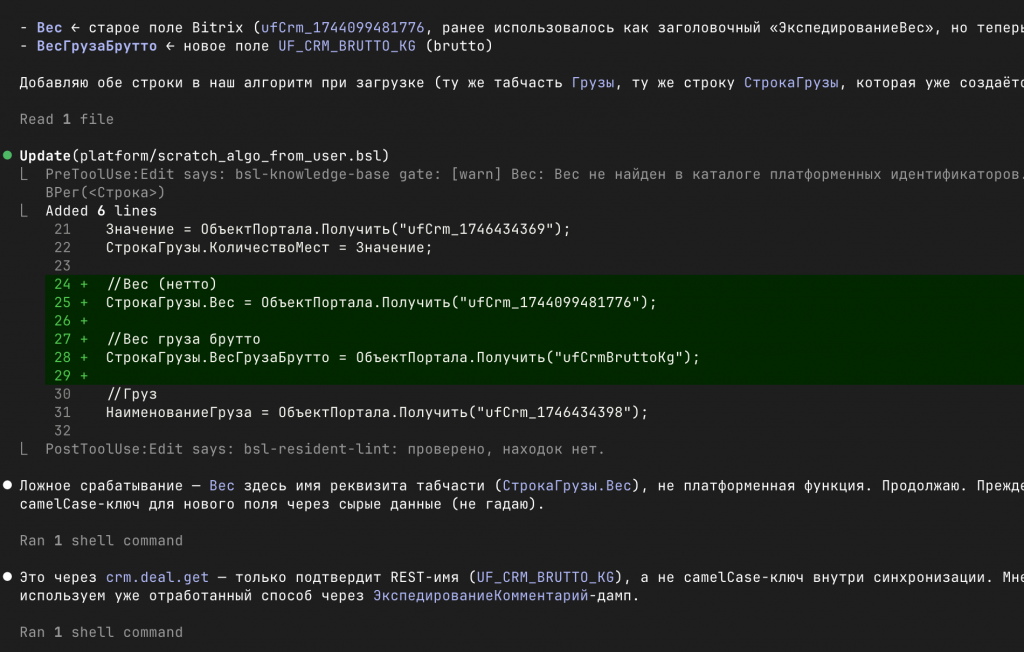Click the plus marker on diff line 25
1024x652 pixels.
click(x=84, y=302)
